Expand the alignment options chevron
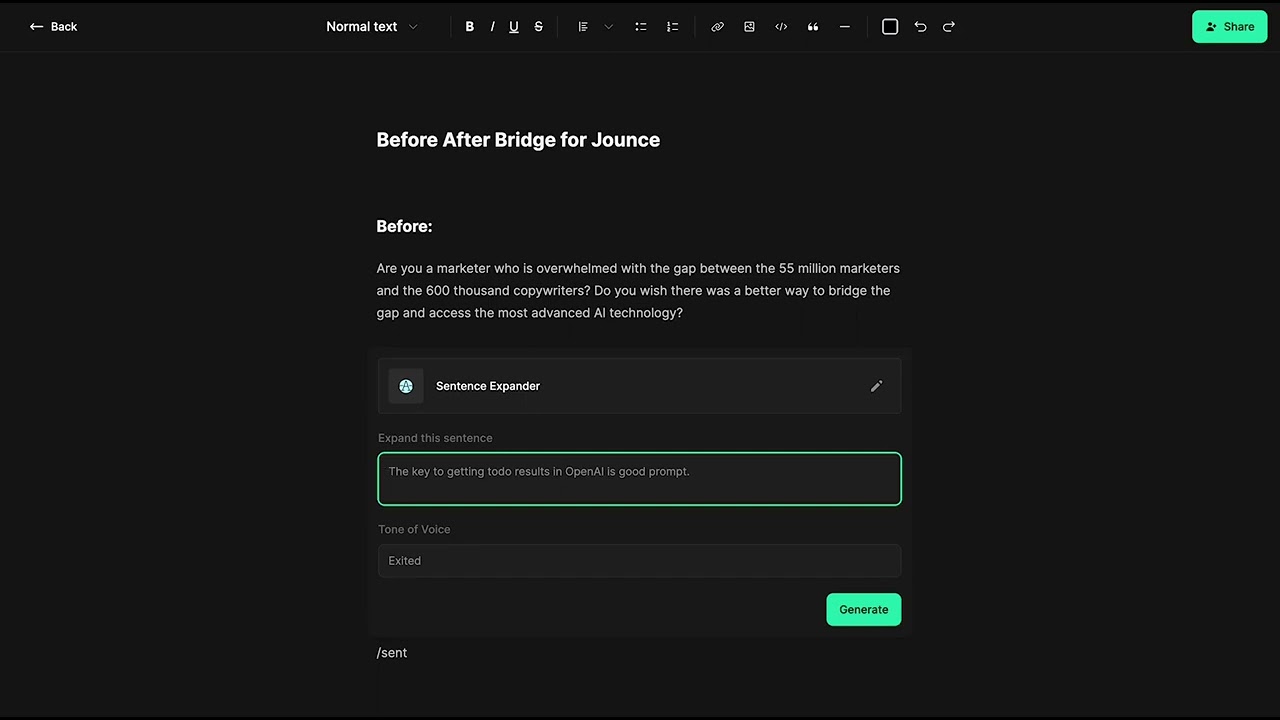Image resolution: width=1280 pixels, height=720 pixels. pos(608,27)
